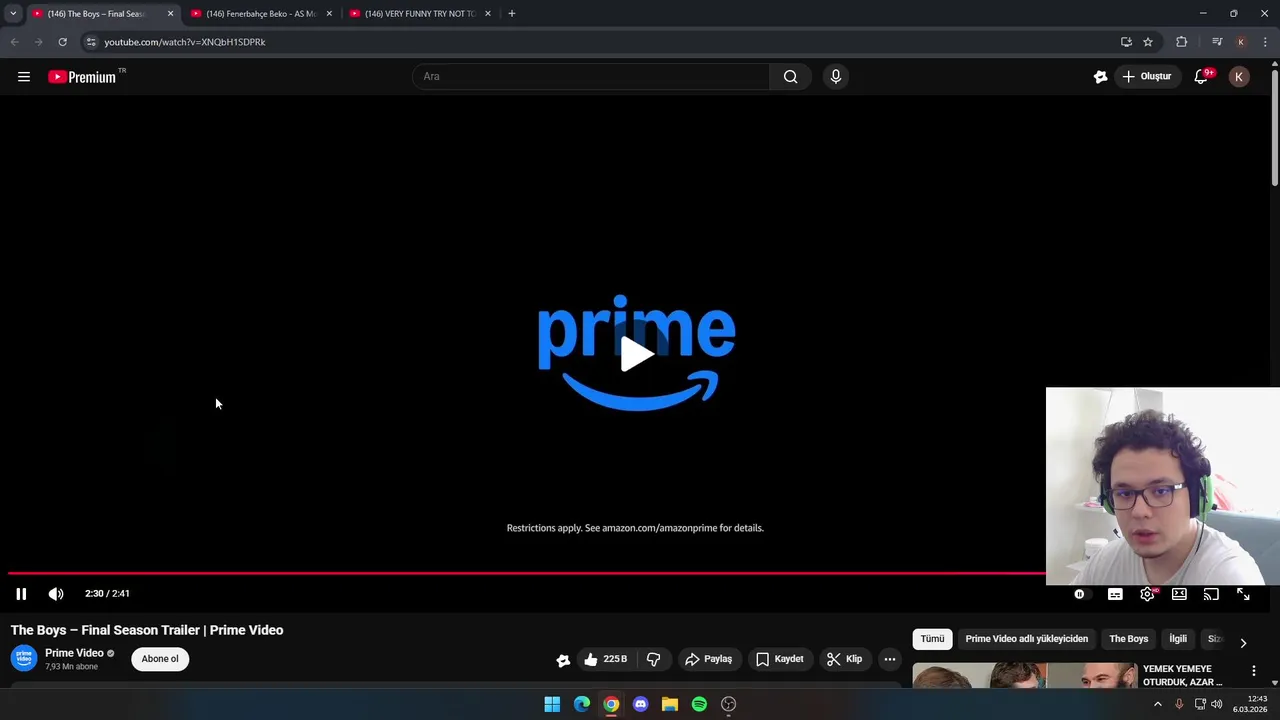Show more filter chips with right arrow
The width and height of the screenshot is (1280, 720).
click(x=1243, y=643)
